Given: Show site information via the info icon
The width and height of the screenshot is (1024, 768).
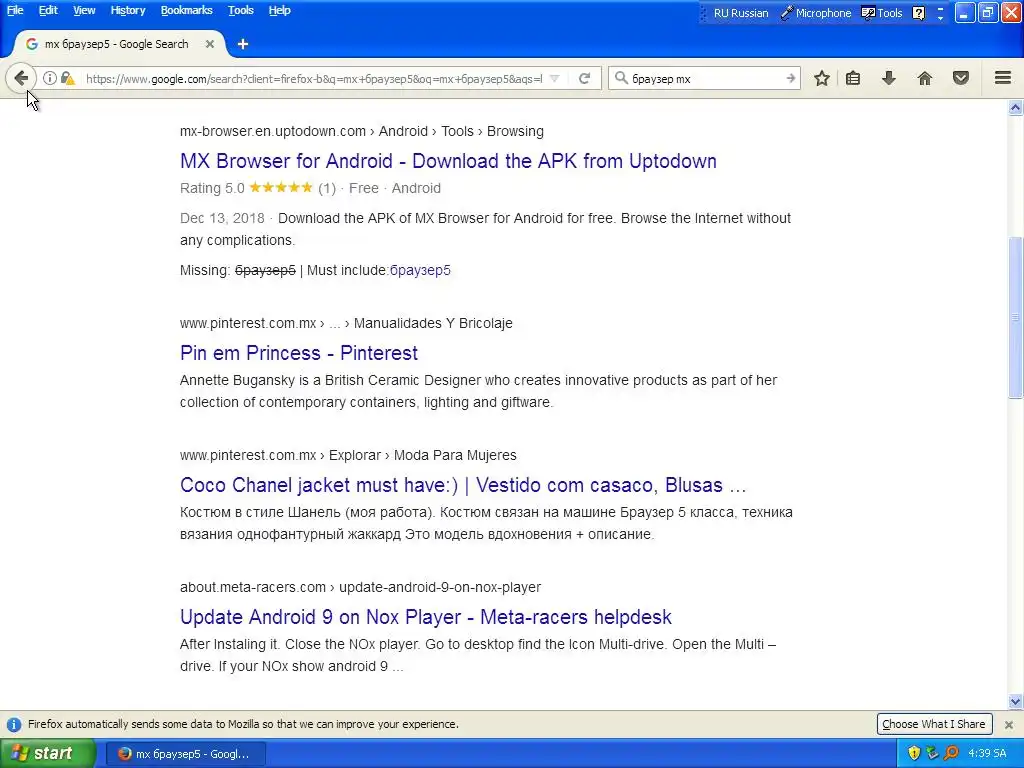Looking at the screenshot, I should click(x=50, y=78).
